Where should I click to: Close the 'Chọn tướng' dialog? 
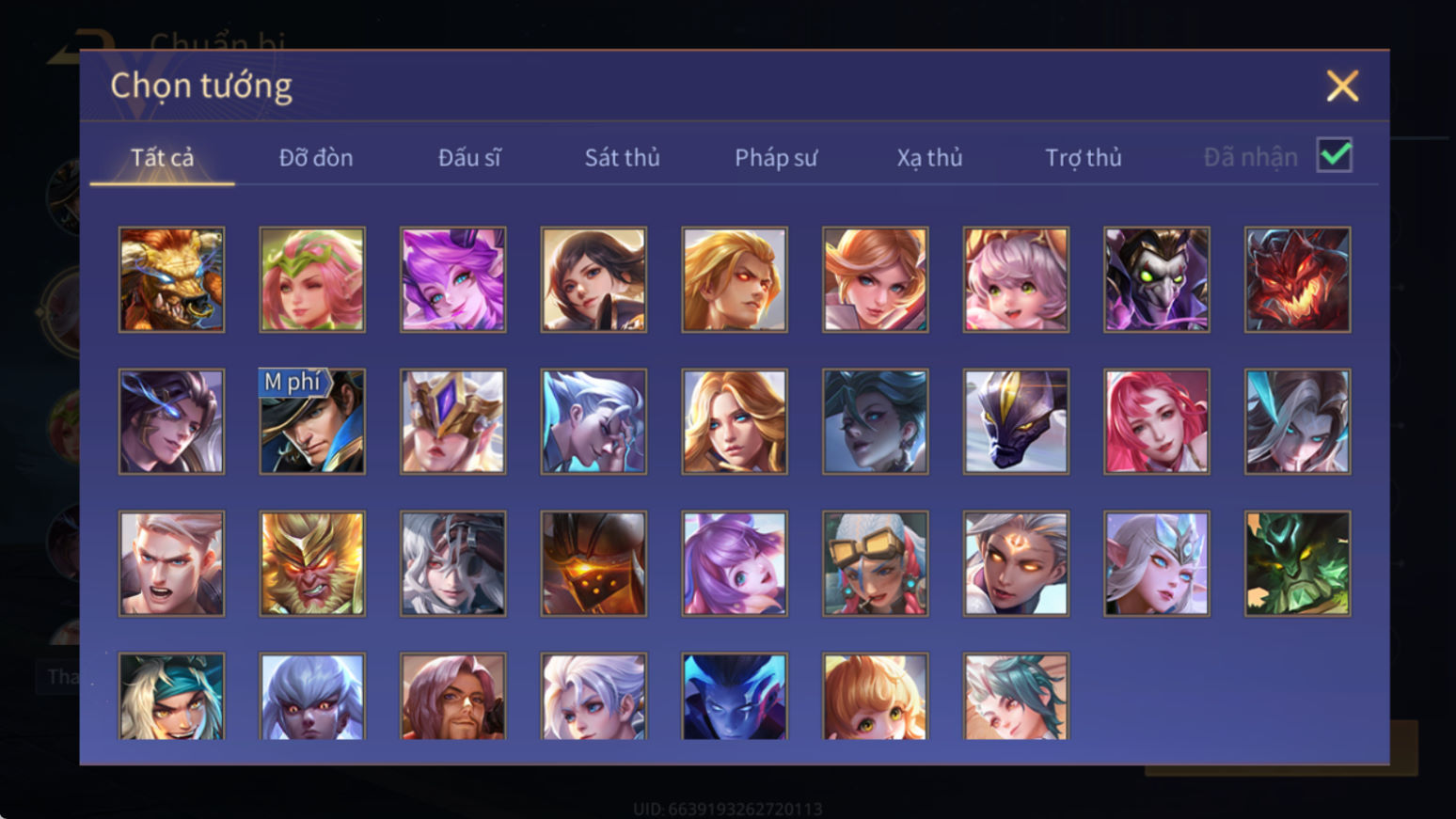point(1342,86)
